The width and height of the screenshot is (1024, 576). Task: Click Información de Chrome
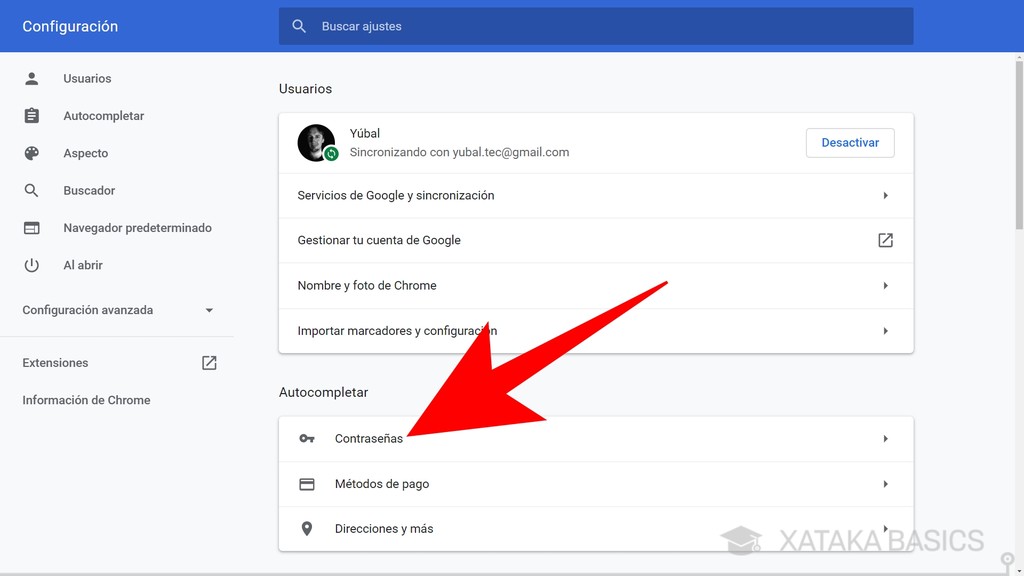point(85,399)
